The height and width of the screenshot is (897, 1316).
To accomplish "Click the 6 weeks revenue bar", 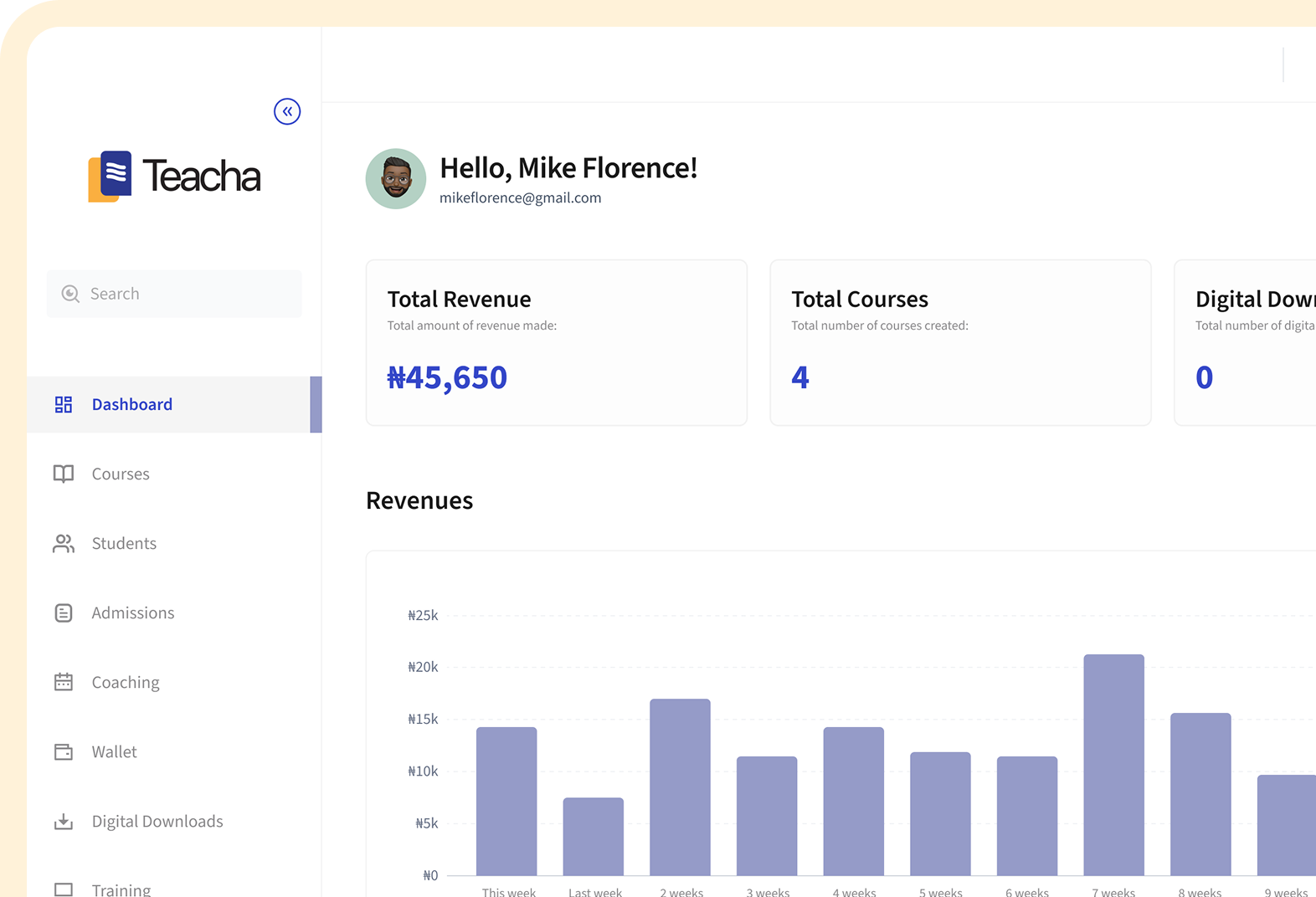I will [1027, 816].
